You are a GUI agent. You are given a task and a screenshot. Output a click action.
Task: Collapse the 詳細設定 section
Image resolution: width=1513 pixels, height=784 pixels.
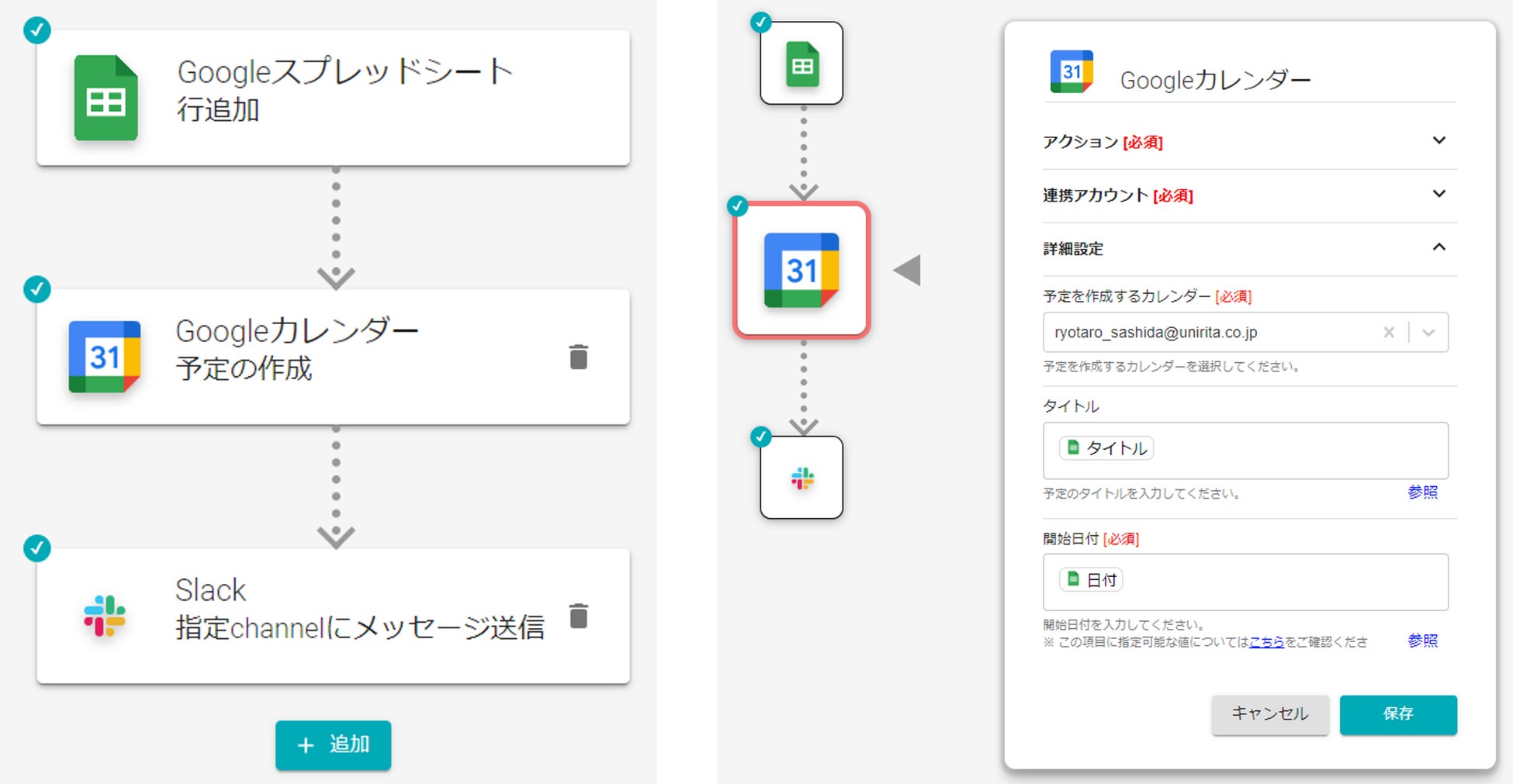pyautogui.click(x=1439, y=247)
